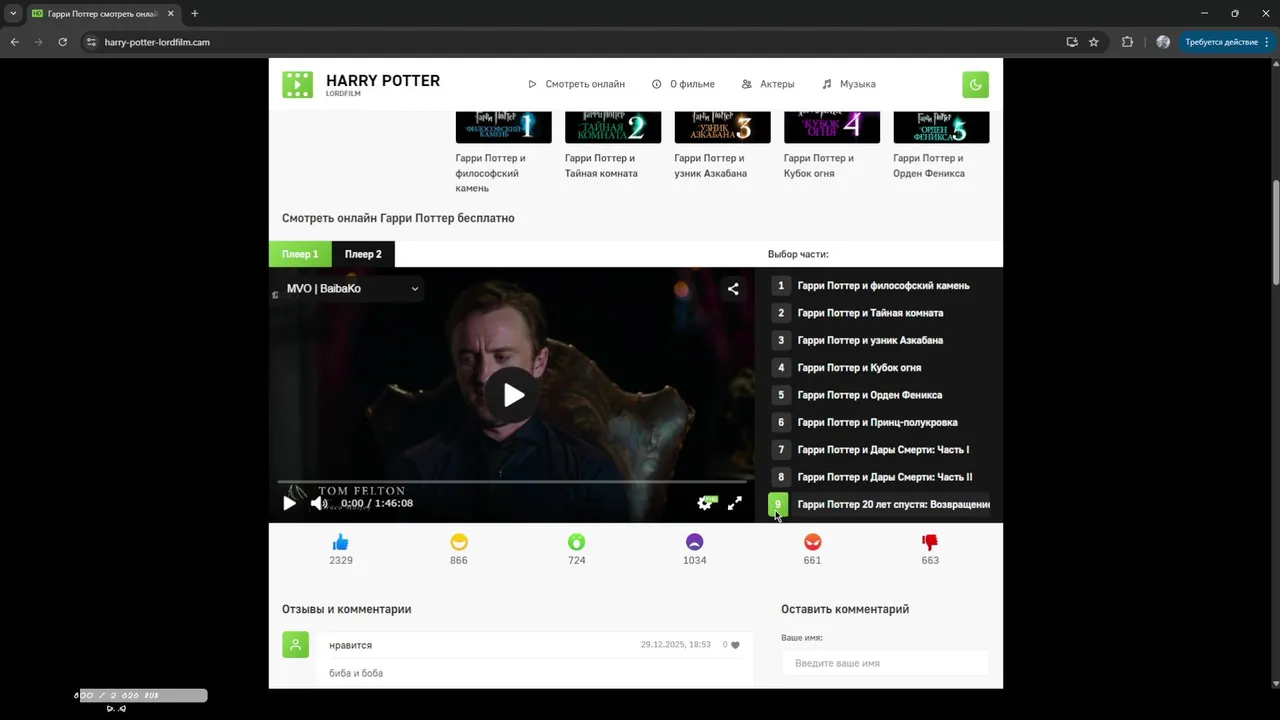Open Кубок огня poster thumbnail
Image resolution: width=1280 pixels, height=720 pixels.
click(x=832, y=127)
